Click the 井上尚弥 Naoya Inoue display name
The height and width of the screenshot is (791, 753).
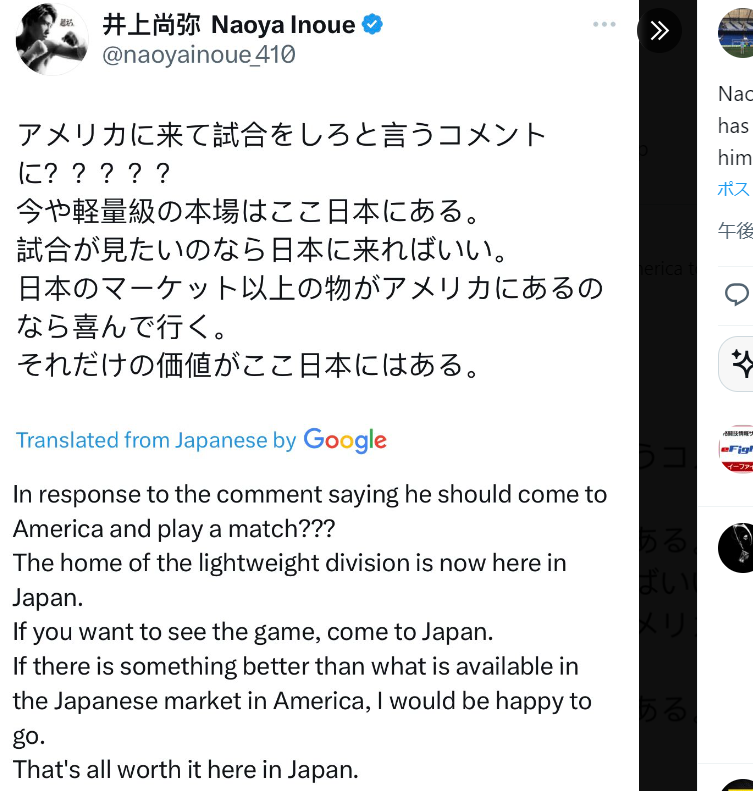coord(229,25)
